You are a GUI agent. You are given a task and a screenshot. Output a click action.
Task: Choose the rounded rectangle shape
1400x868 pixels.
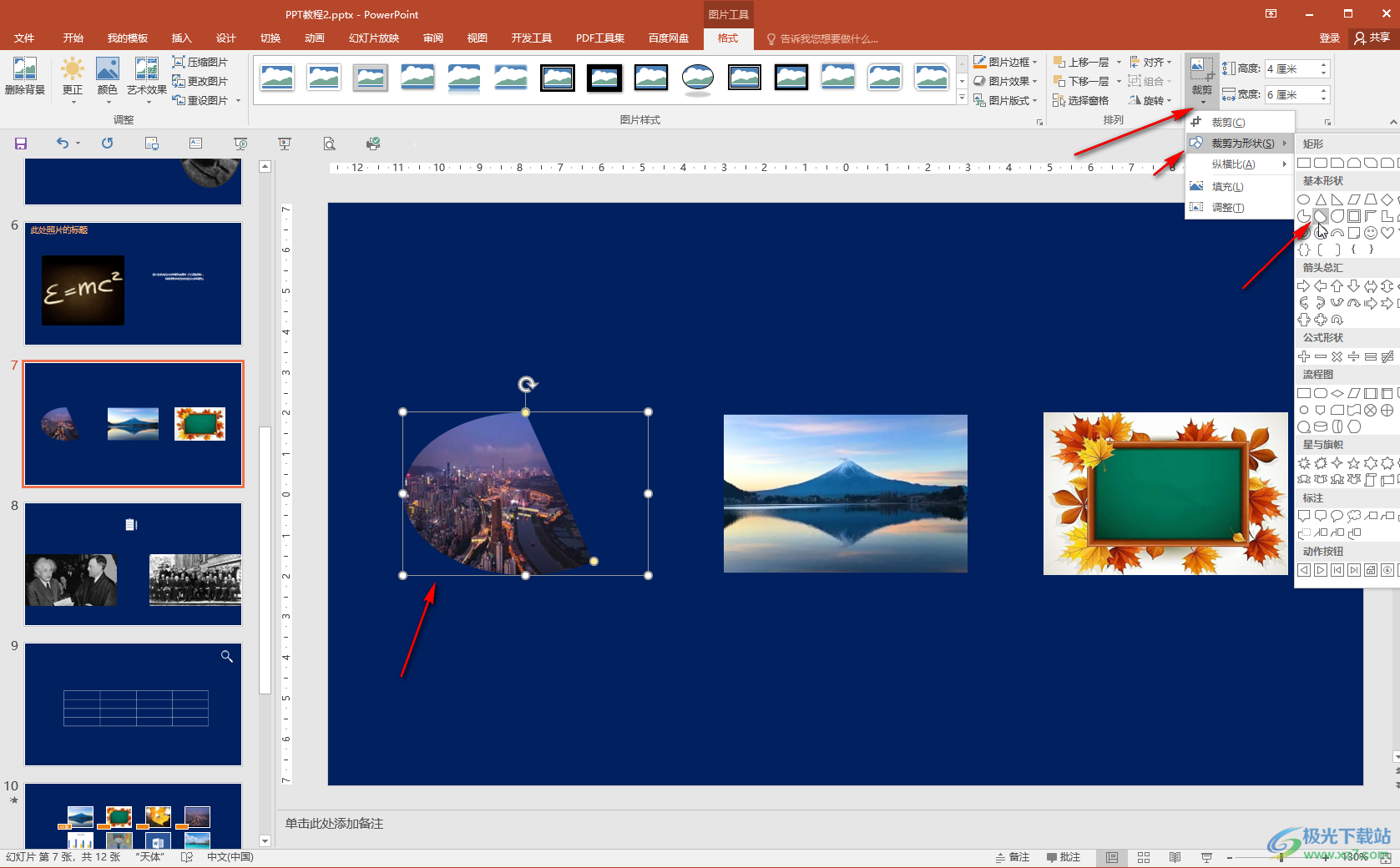1321,164
